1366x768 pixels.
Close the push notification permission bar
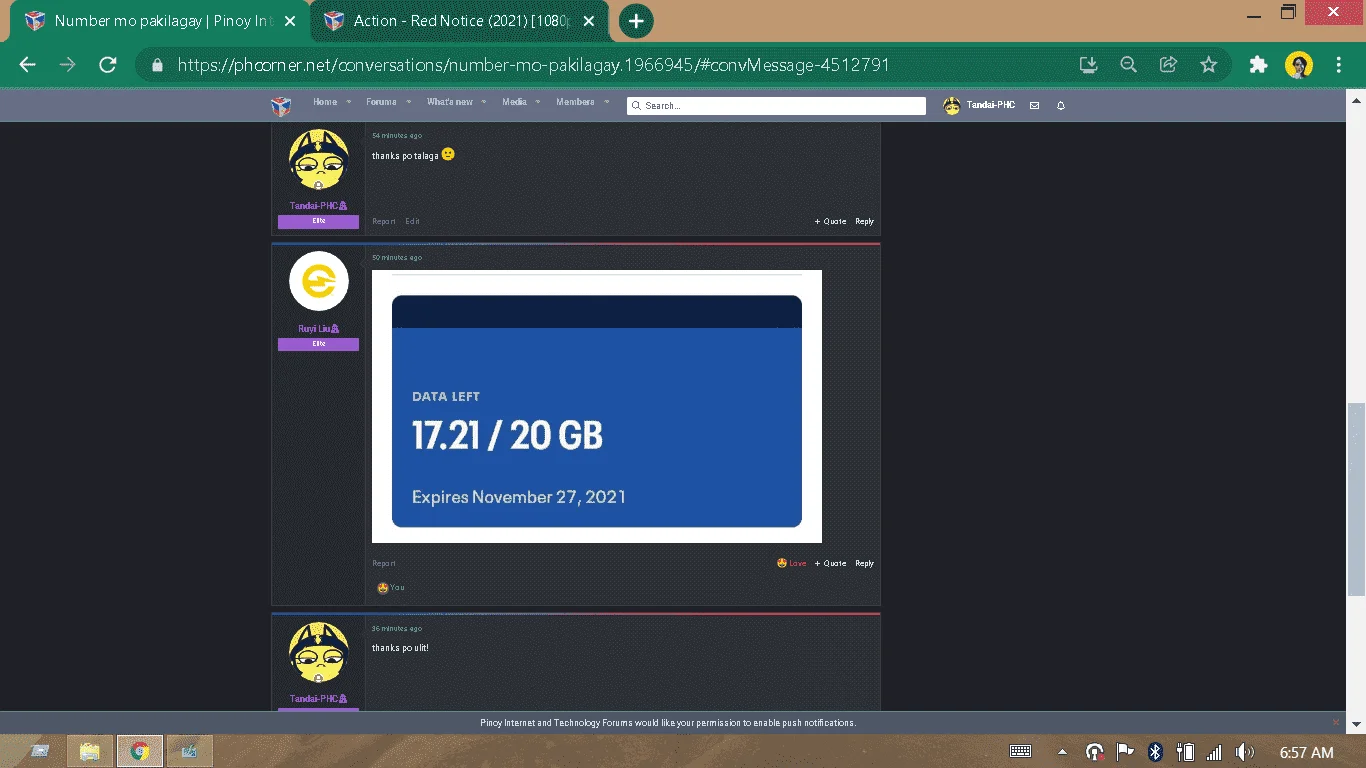[1335, 722]
